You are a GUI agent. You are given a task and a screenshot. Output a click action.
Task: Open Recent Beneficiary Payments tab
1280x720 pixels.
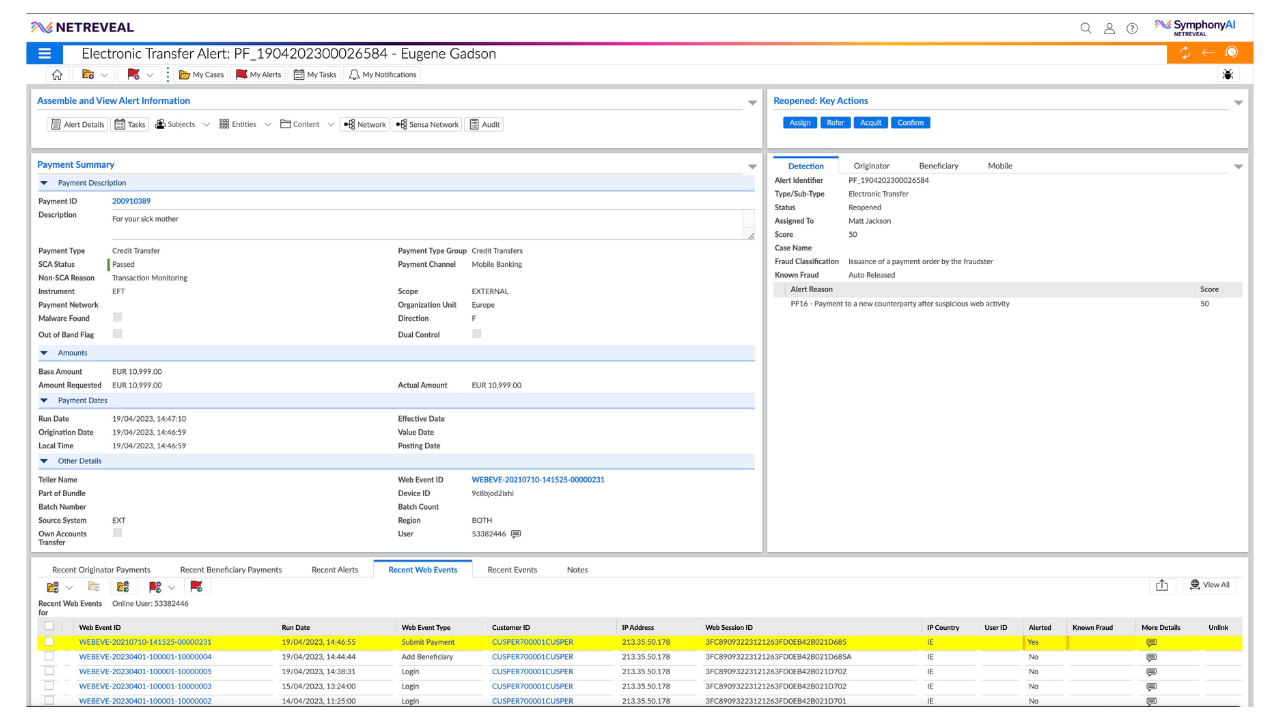click(231, 570)
